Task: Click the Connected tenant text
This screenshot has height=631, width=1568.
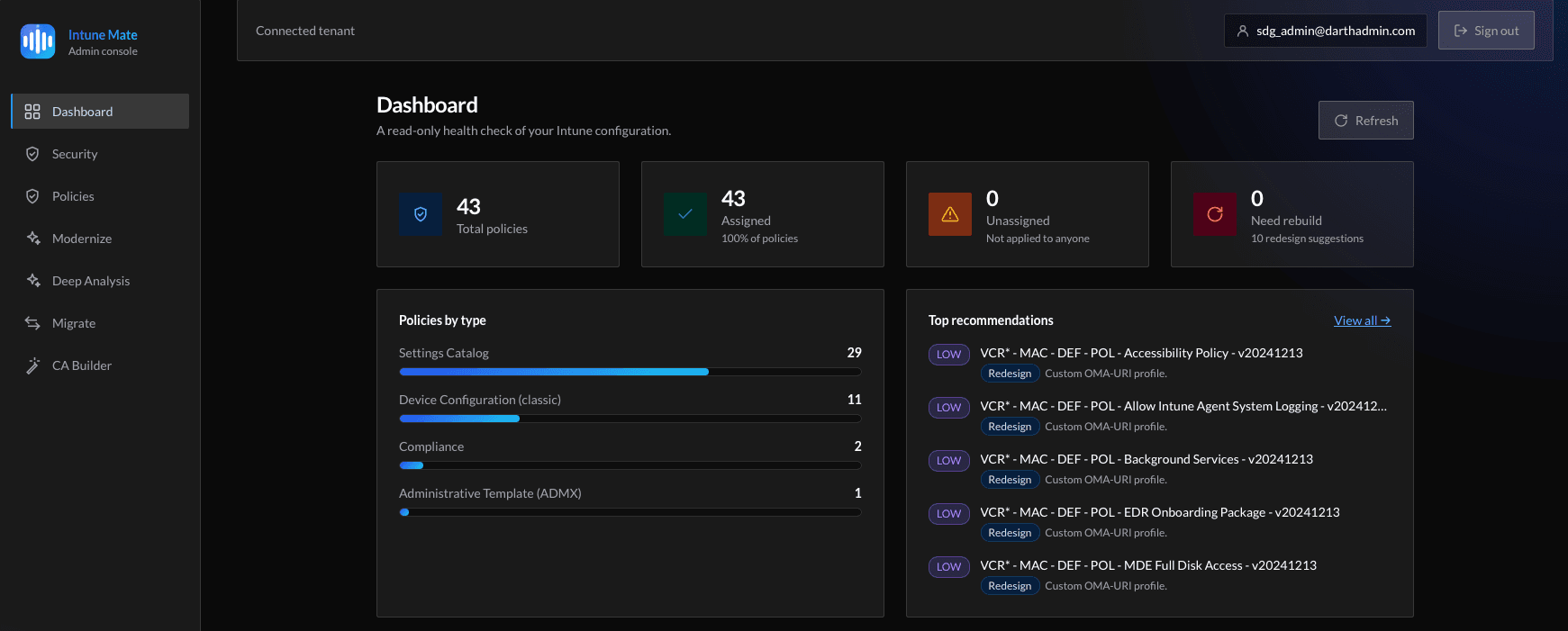Action: (x=305, y=31)
